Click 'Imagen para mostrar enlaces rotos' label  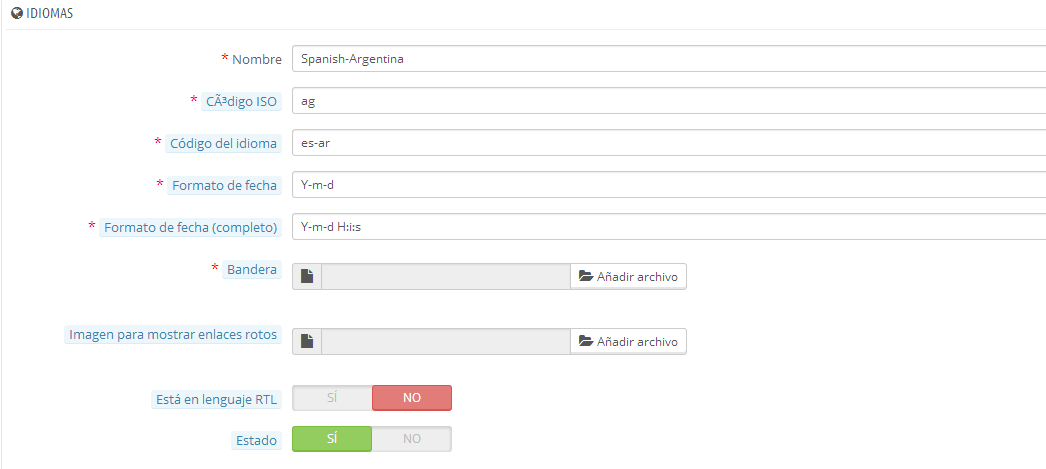(173, 335)
